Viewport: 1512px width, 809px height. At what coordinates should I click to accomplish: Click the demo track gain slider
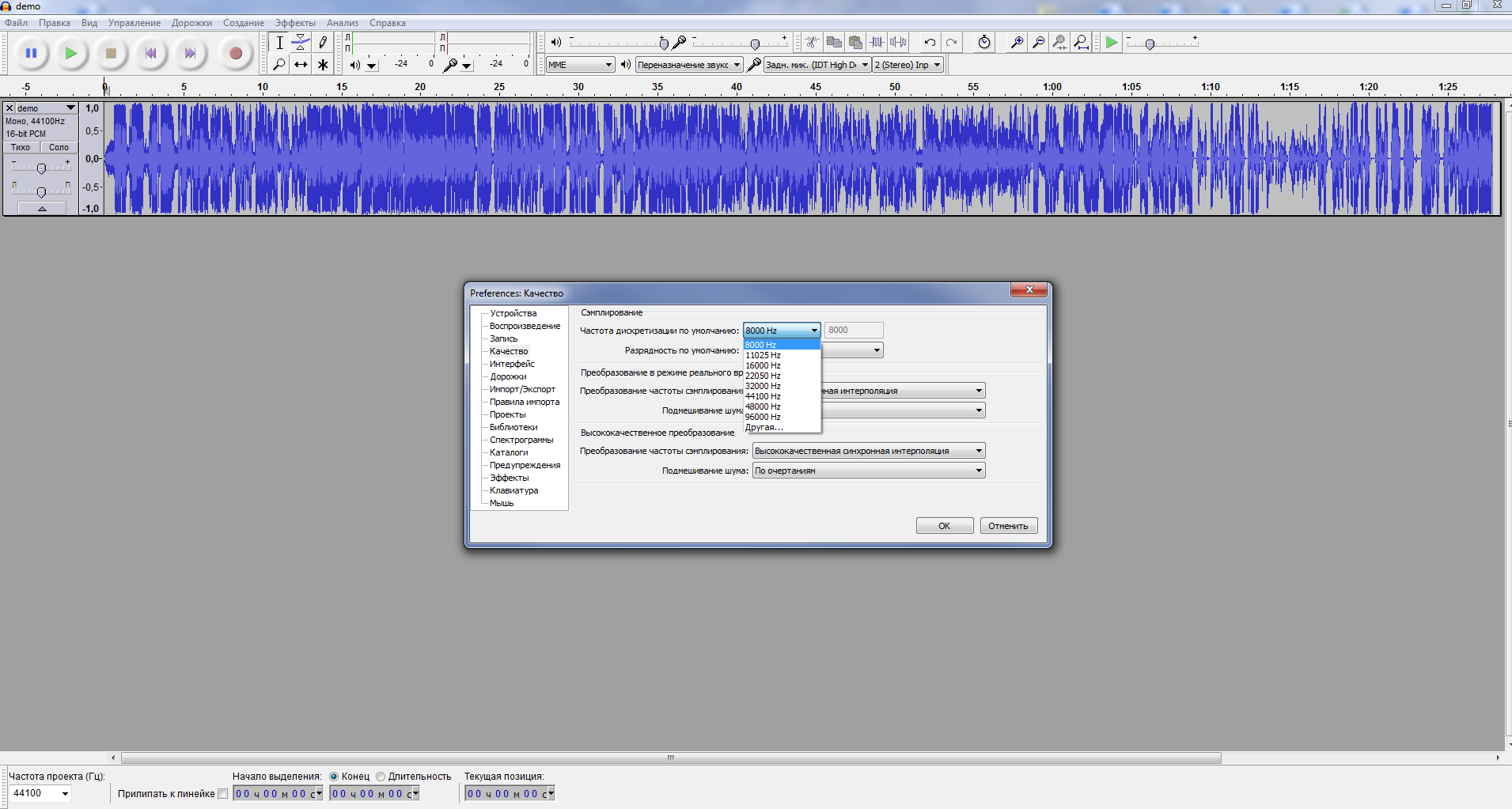pyautogui.click(x=41, y=168)
